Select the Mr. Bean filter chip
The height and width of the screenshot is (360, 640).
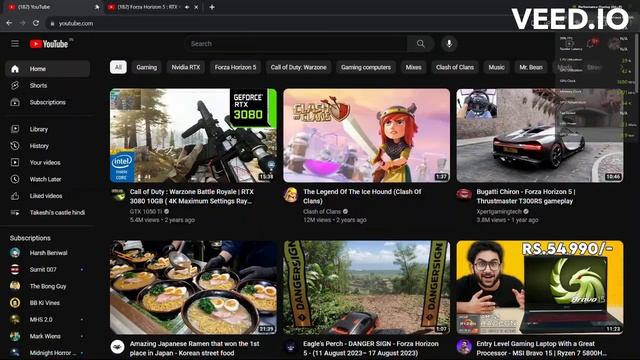pos(531,67)
